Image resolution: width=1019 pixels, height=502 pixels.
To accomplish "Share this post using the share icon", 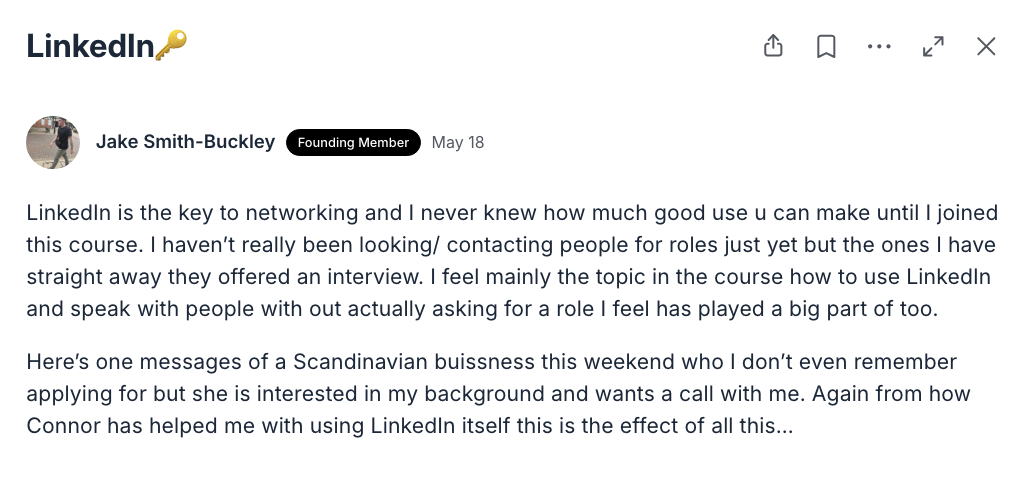I will 773,46.
